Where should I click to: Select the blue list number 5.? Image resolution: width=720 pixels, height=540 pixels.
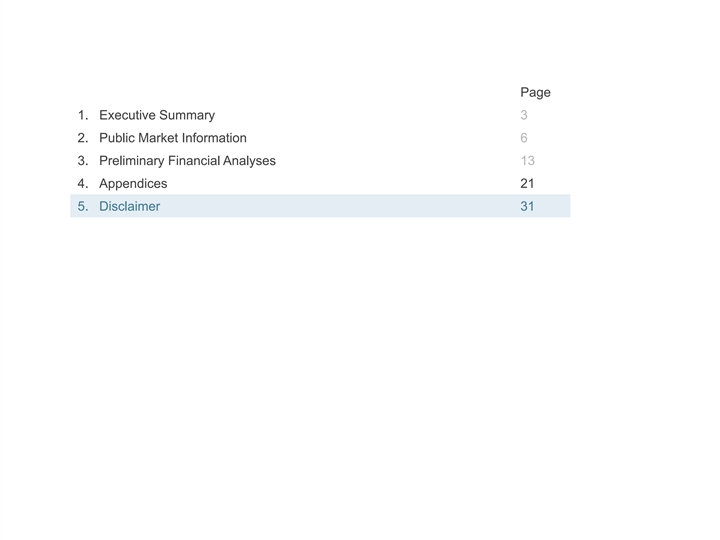tap(83, 206)
